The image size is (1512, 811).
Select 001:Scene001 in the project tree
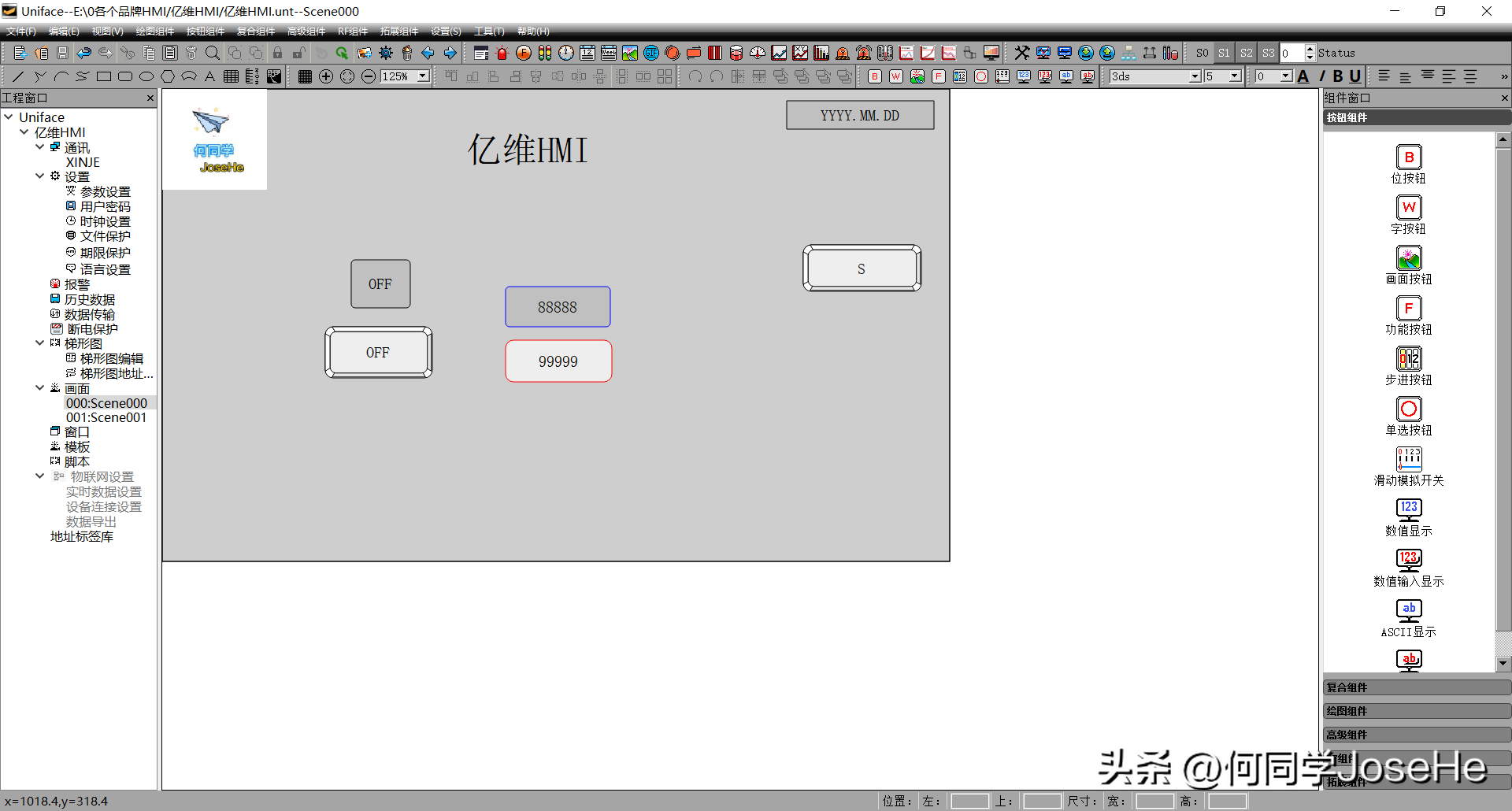point(106,417)
